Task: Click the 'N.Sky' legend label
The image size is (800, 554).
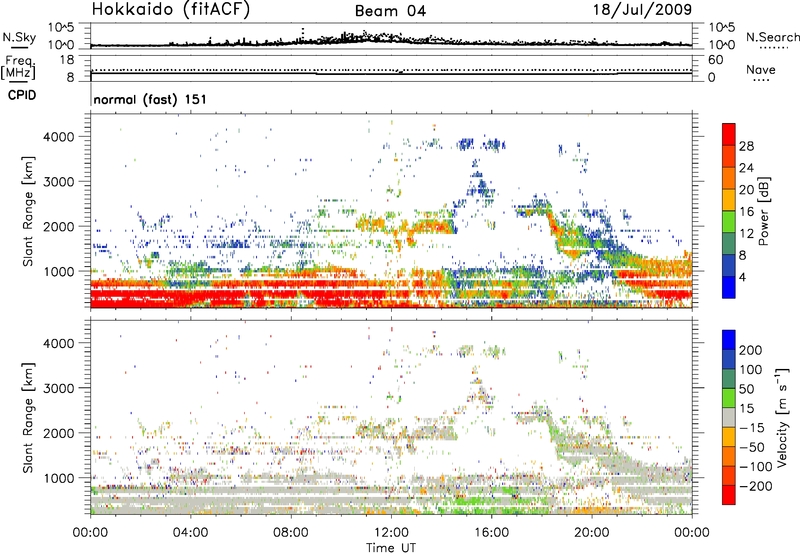Action: click(19, 37)
